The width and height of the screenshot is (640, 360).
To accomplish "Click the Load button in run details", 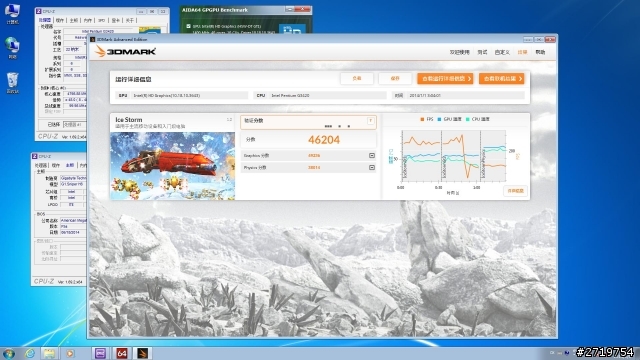I will 357,78.
